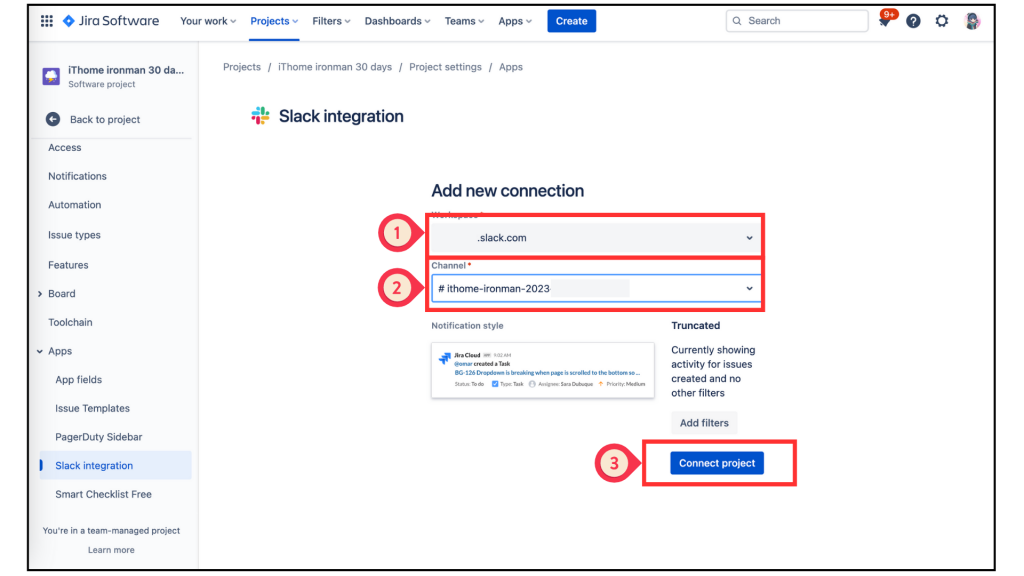Open Access settings in sidebar

pos(65,148)
